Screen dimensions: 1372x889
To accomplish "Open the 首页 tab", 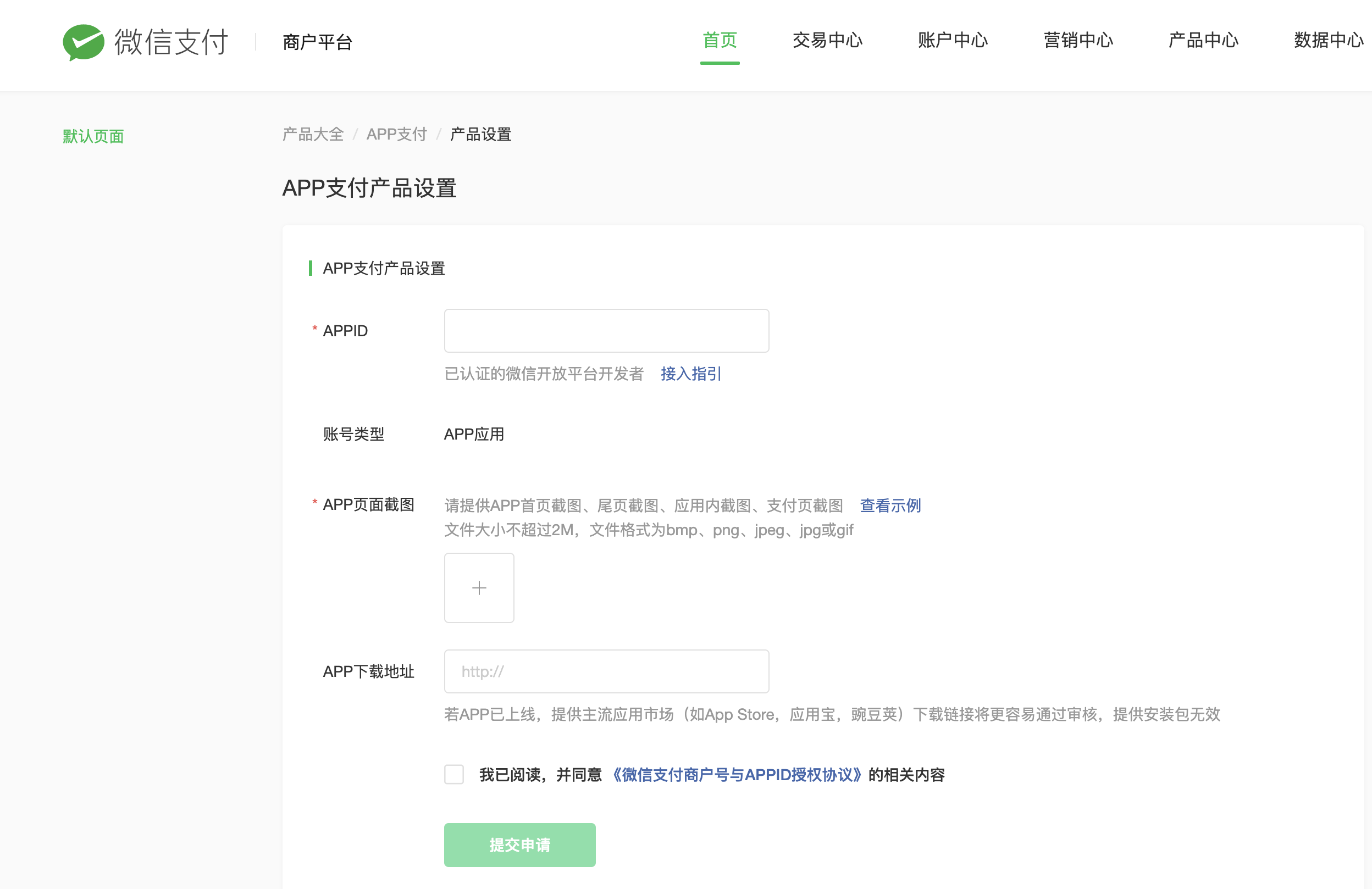I will pyautogui.click(x=720, y=40).
